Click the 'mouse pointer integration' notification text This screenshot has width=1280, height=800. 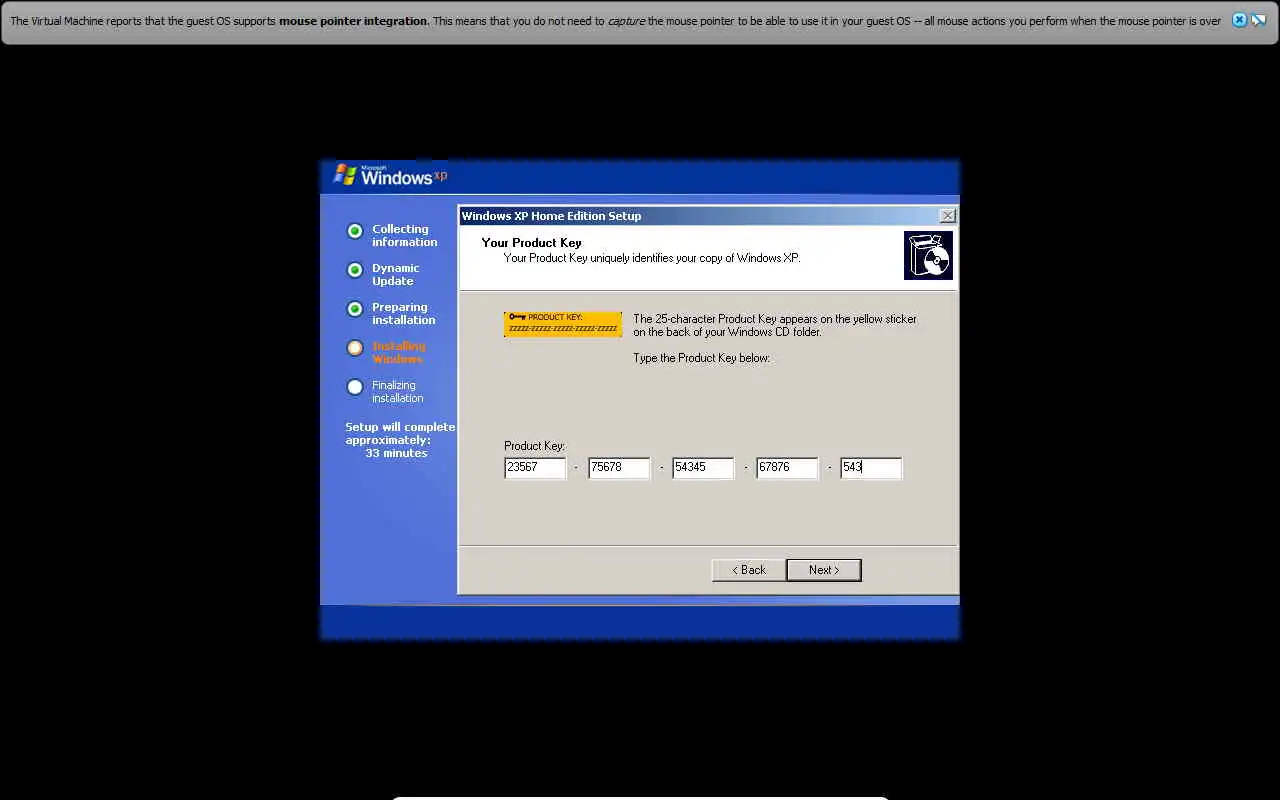click(354, 21)
